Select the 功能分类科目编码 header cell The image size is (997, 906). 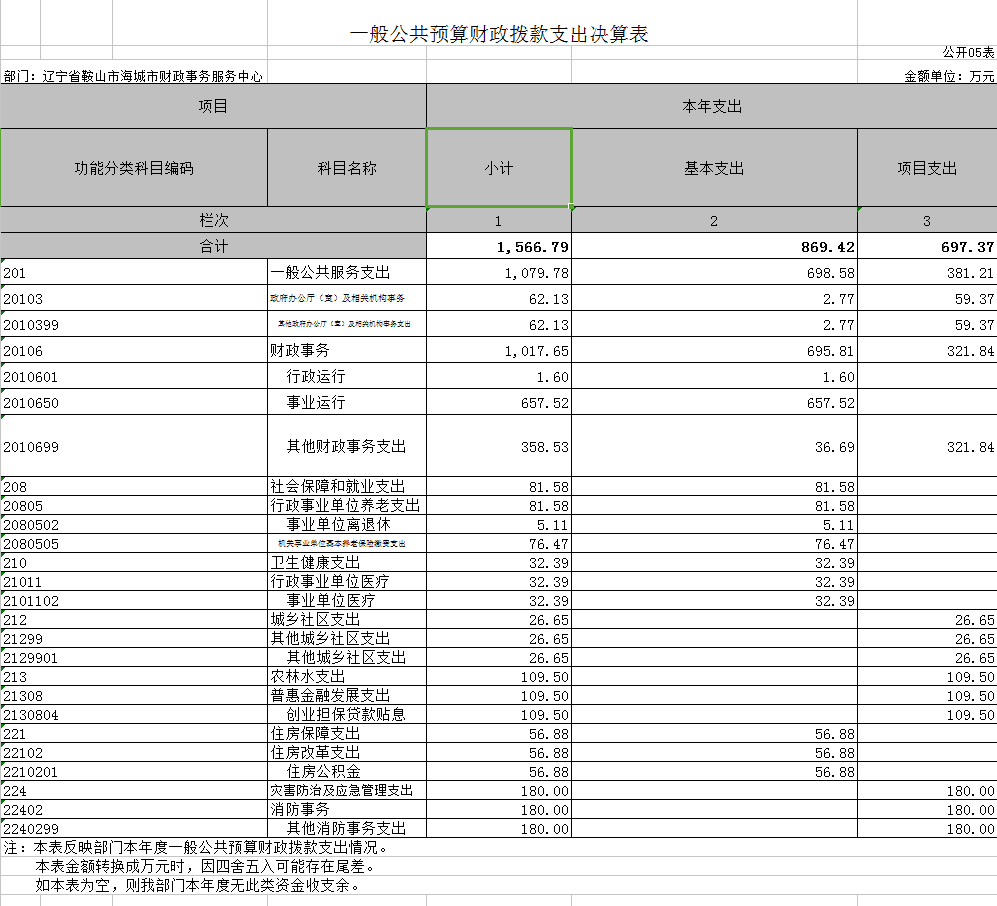coord(134,168)
